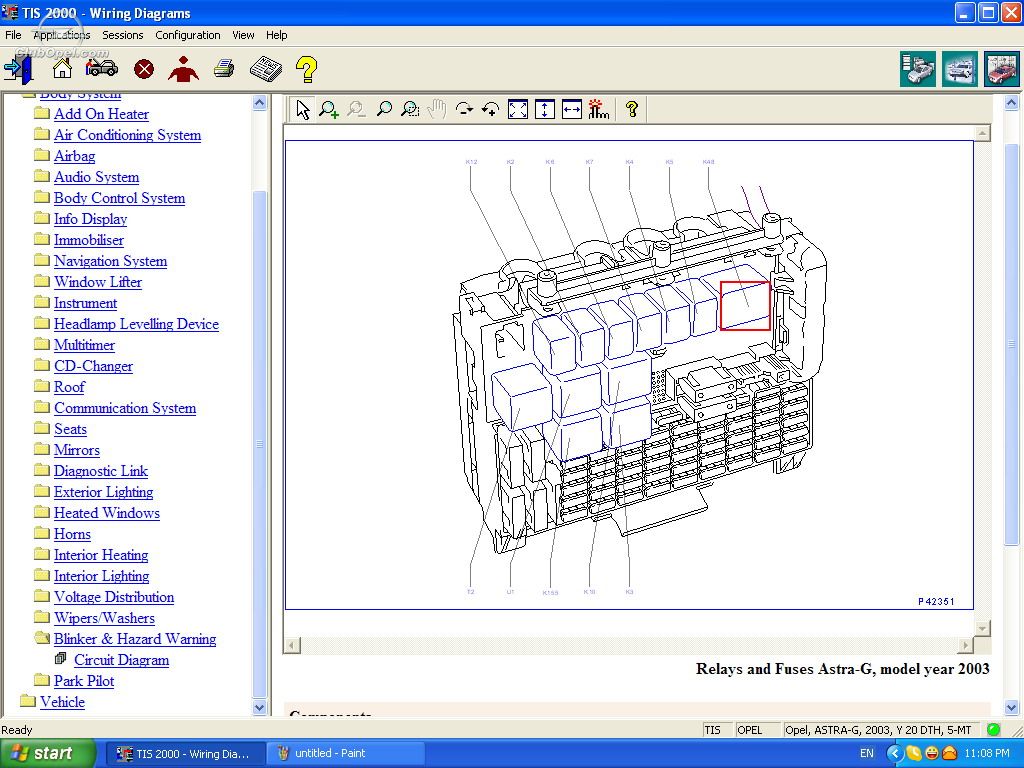Open first car application icon at top right
This screenshot has width=1024, height=768.
point(918,69)
